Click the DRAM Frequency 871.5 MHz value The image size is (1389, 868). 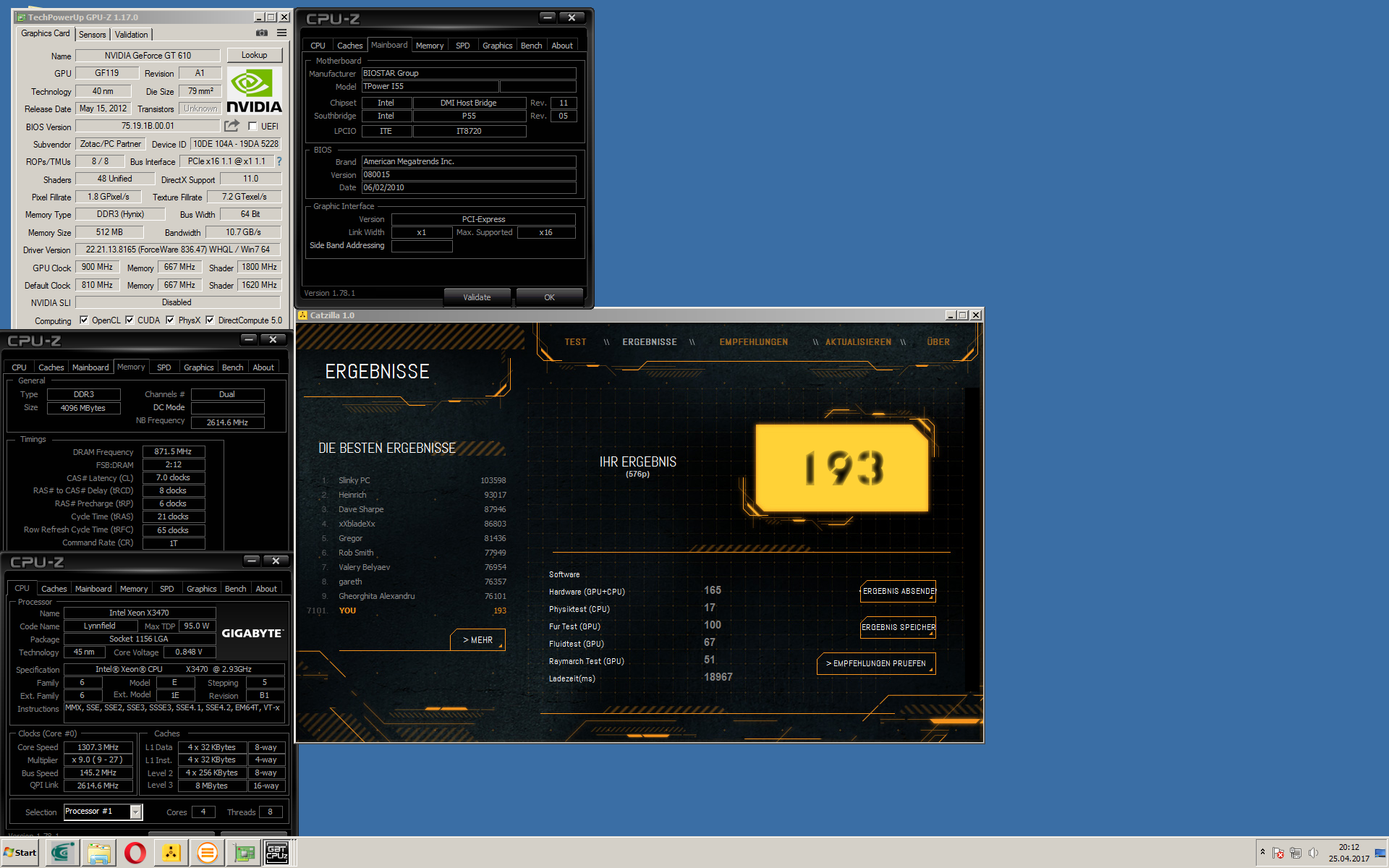pyautogui.click(x=173, y=451)
